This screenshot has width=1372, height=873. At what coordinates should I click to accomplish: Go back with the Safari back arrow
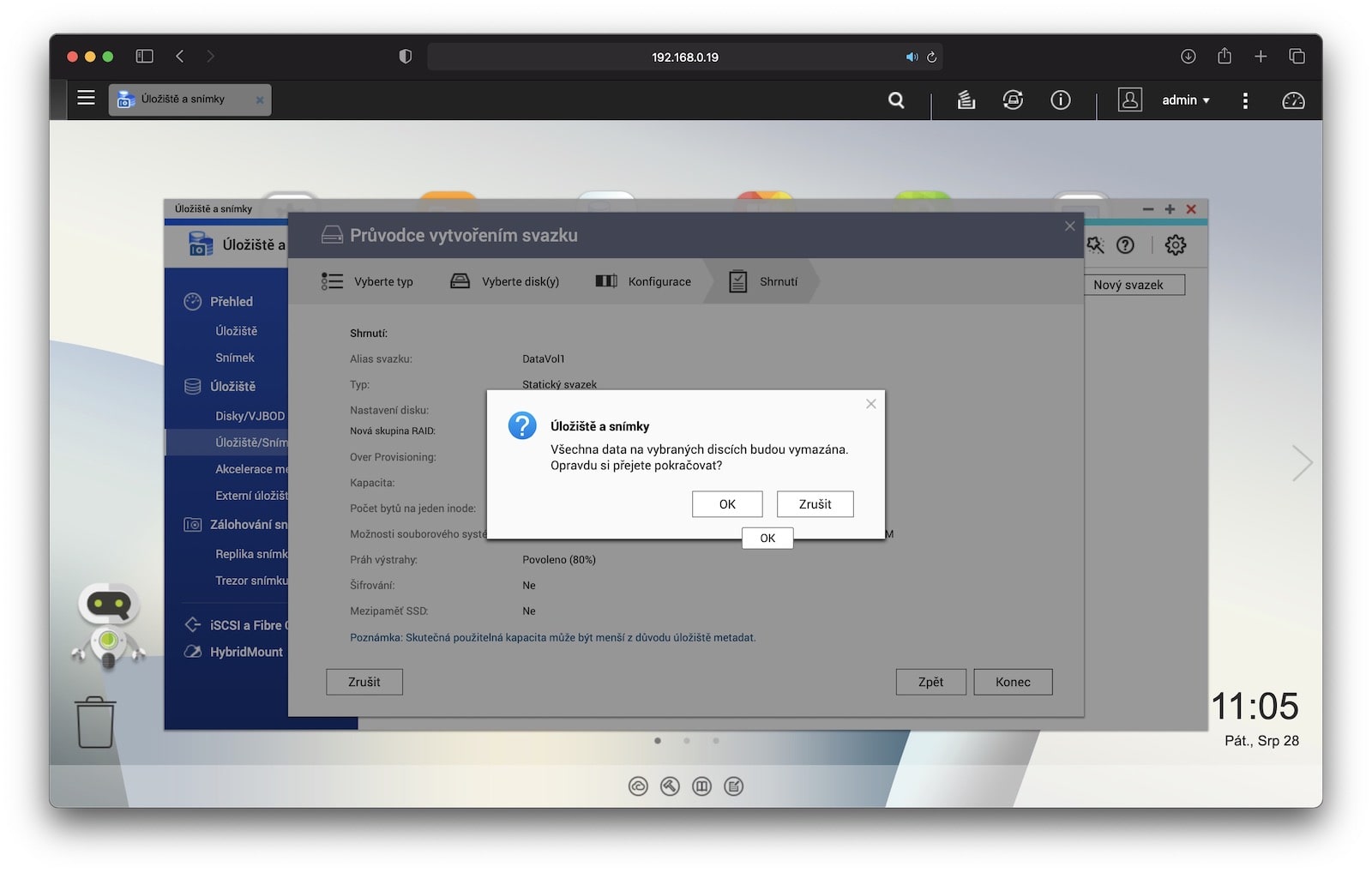[x=180, y=57]
